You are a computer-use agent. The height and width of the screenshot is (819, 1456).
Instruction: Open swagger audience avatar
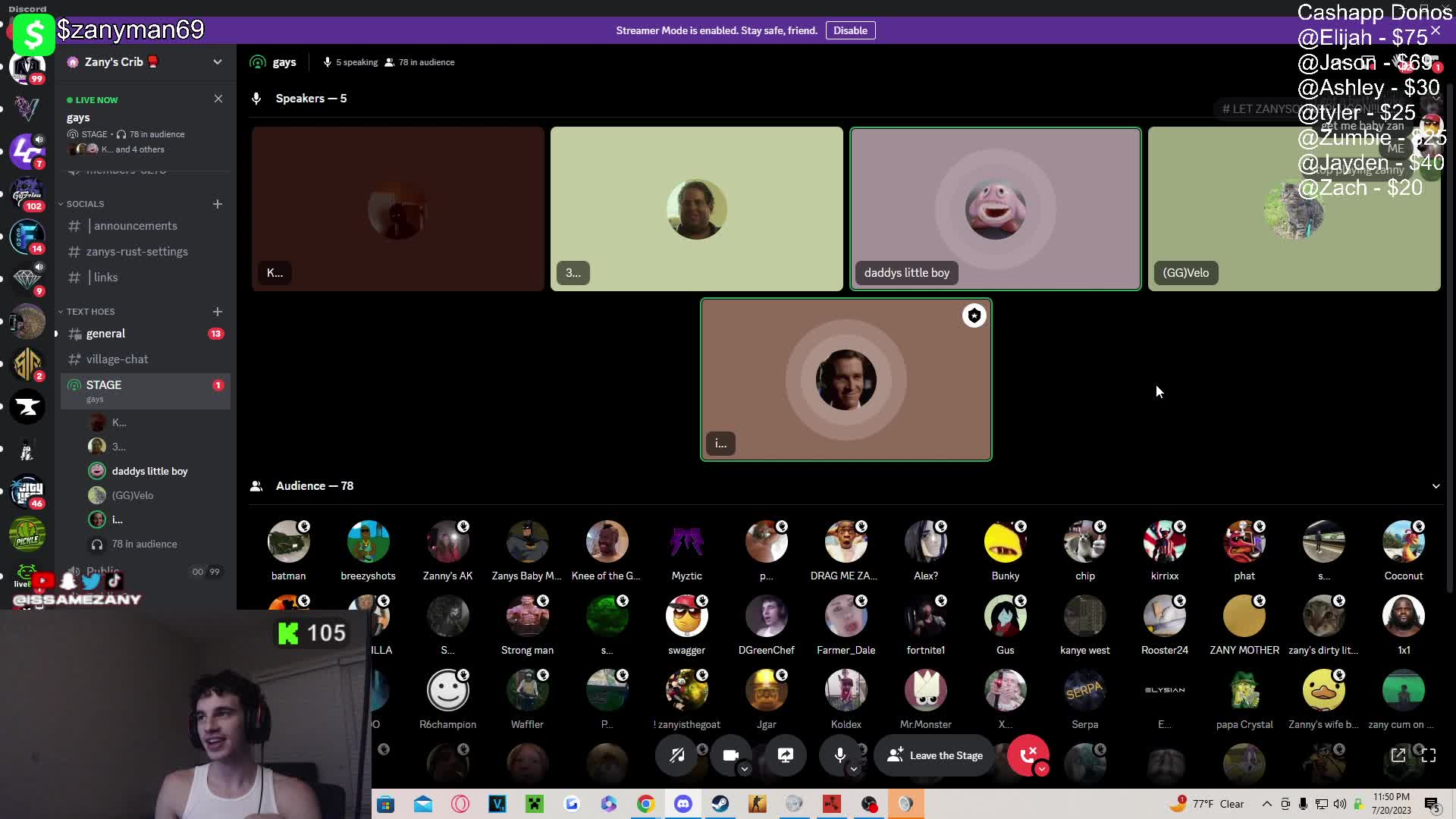click(686, 616)
